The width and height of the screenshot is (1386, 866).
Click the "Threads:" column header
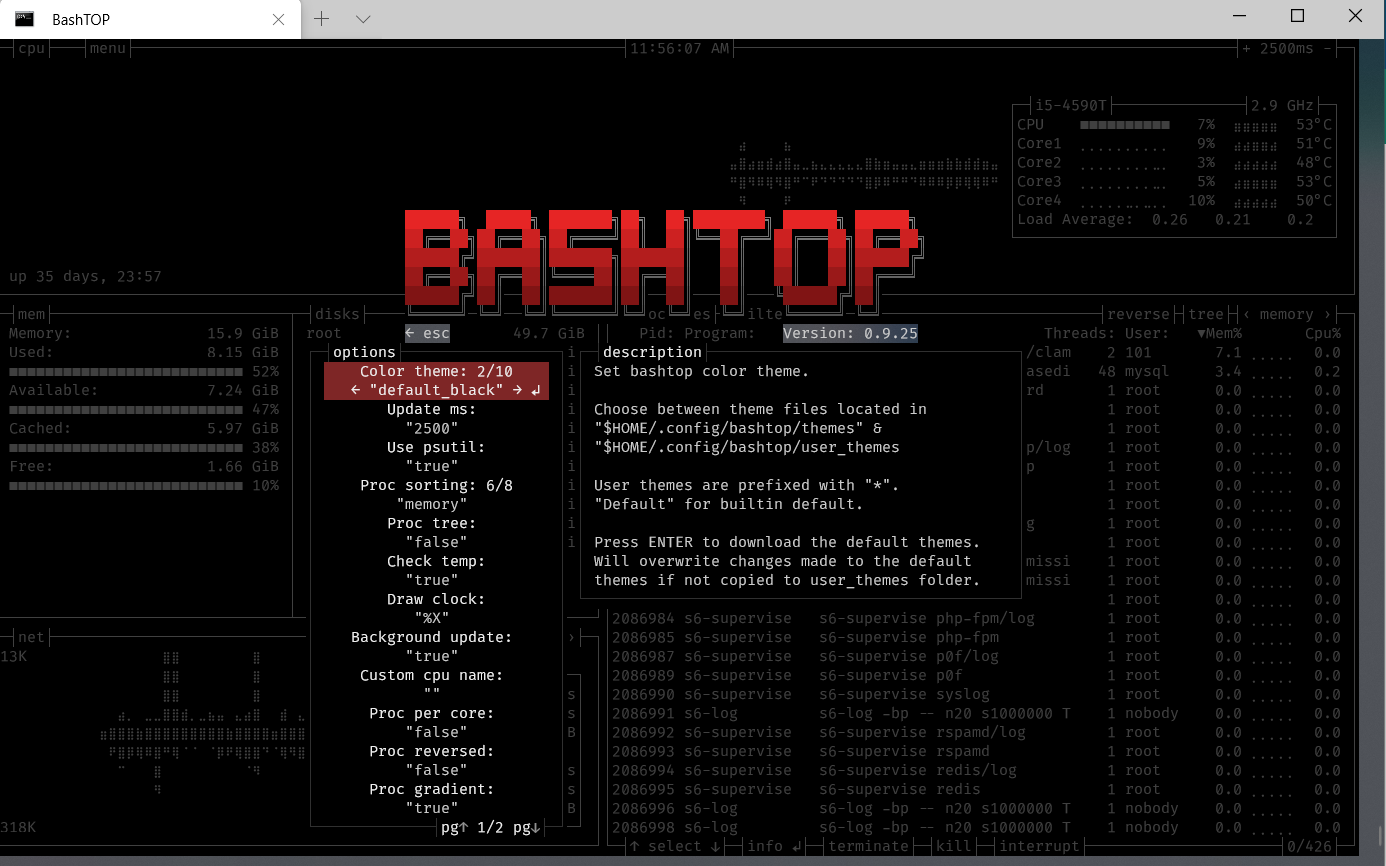click(1080, 333)
